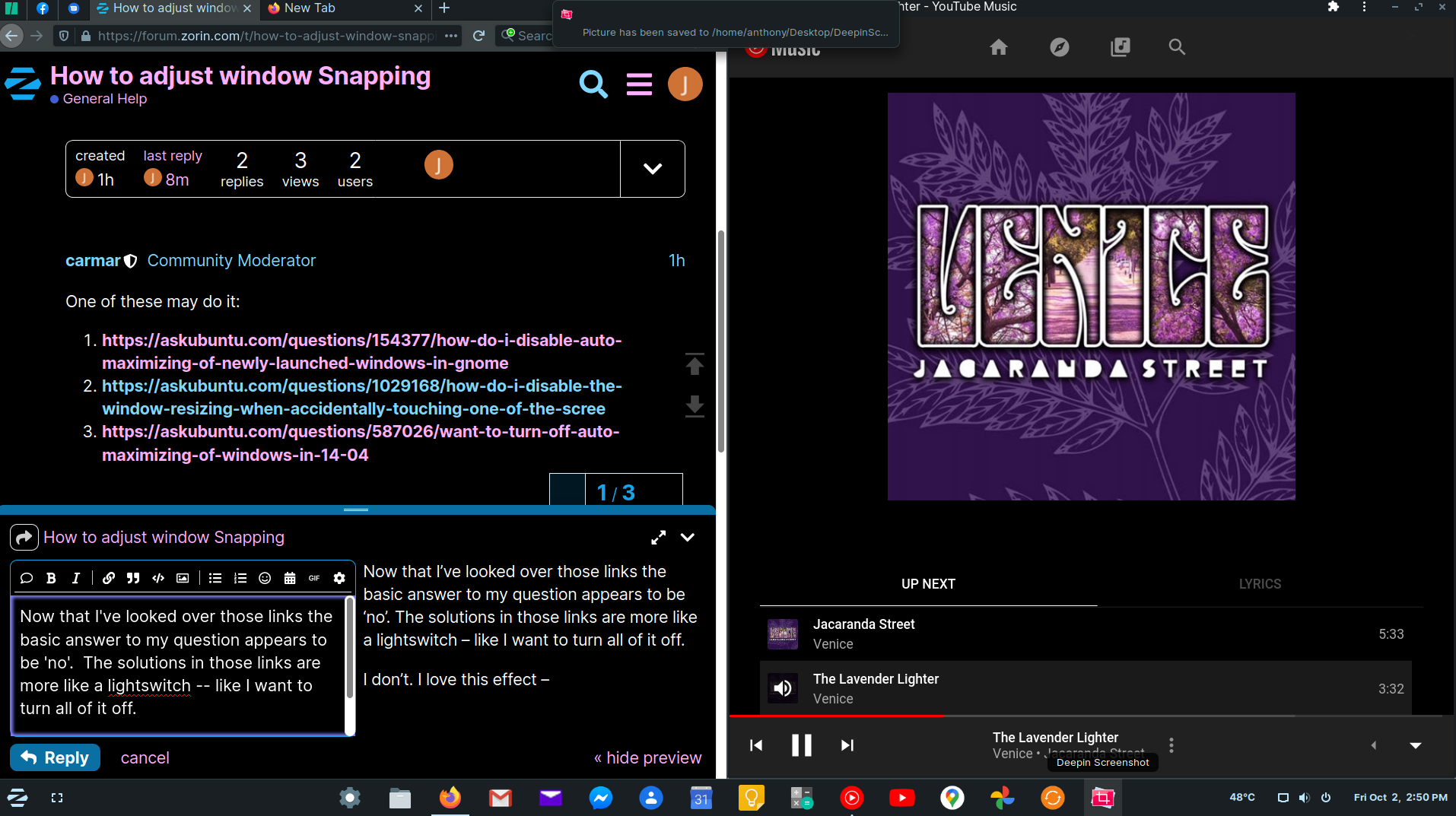This screenshot has height=816, width=1456.
Task: Open YouTube Music search
Action: tap(1177, 47)
